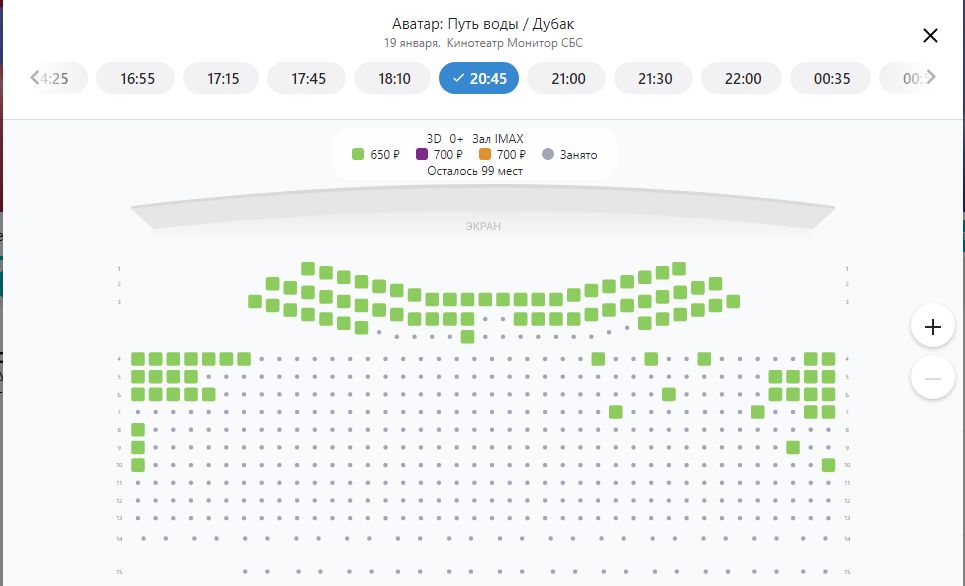
Task: Zoom out the seat map
Action: 933,379
